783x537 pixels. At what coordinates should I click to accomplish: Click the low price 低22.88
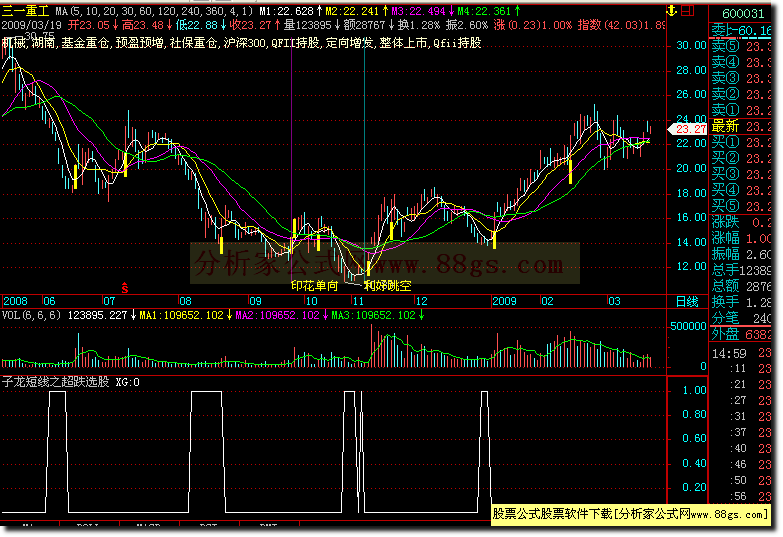pyautogui.click(x=201, y=25)
